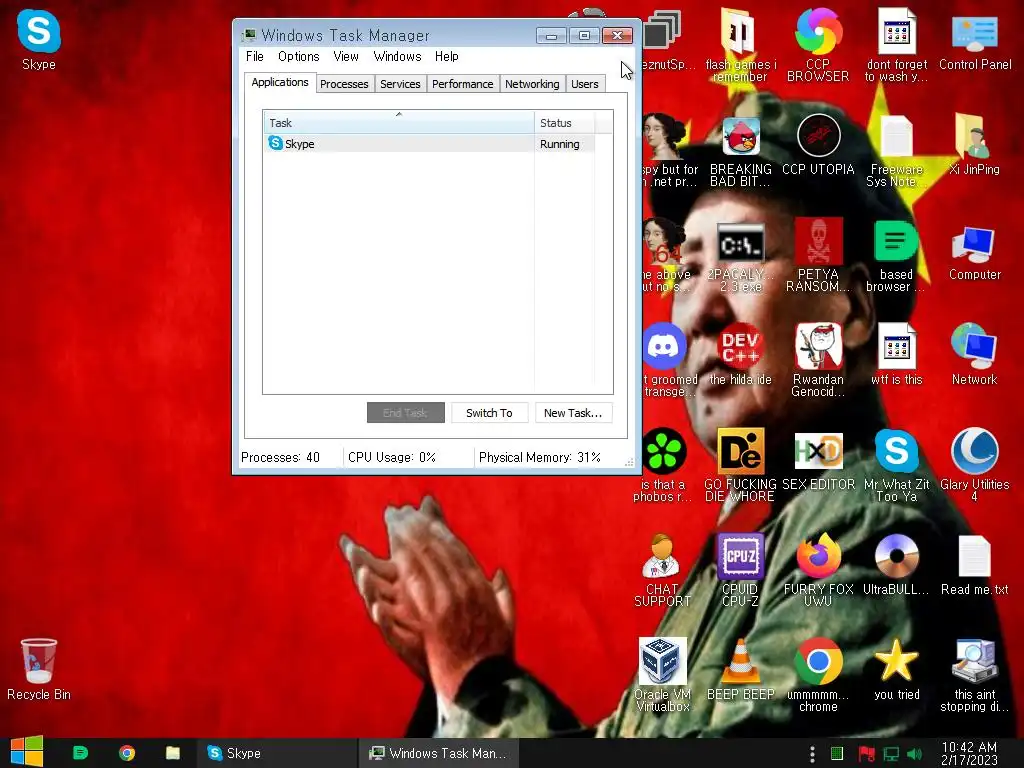
Task: Open the Control Panel desktop icon
Action: click(x=974, y=39)
